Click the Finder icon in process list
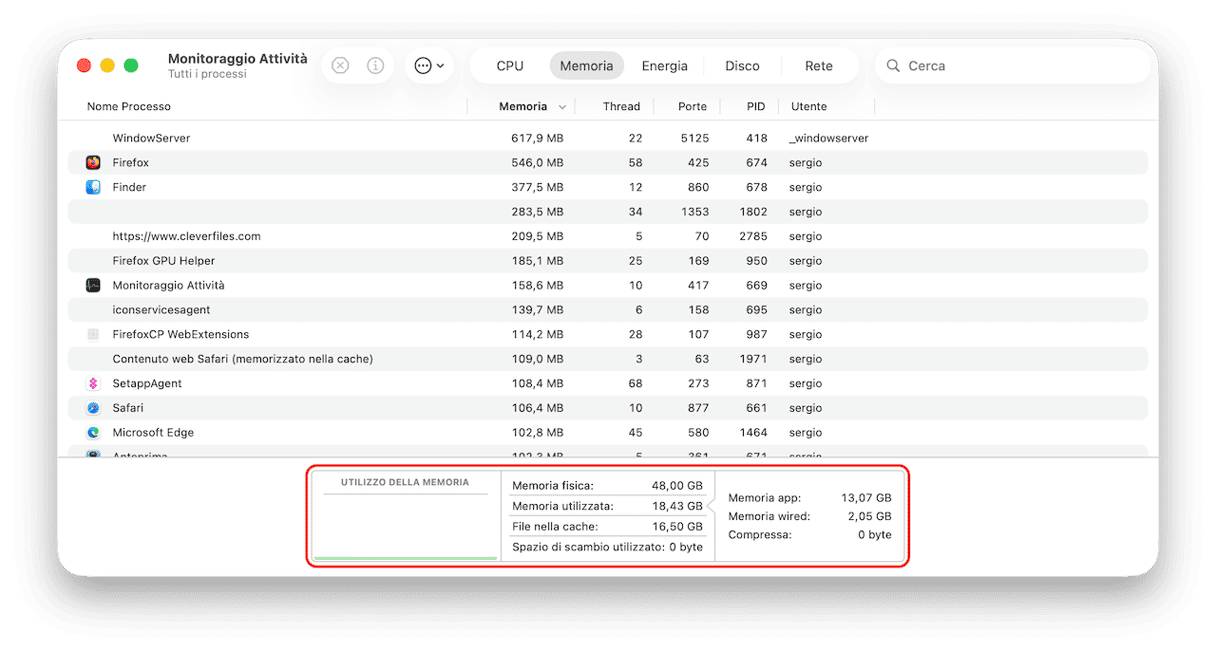 pos(93,187)
